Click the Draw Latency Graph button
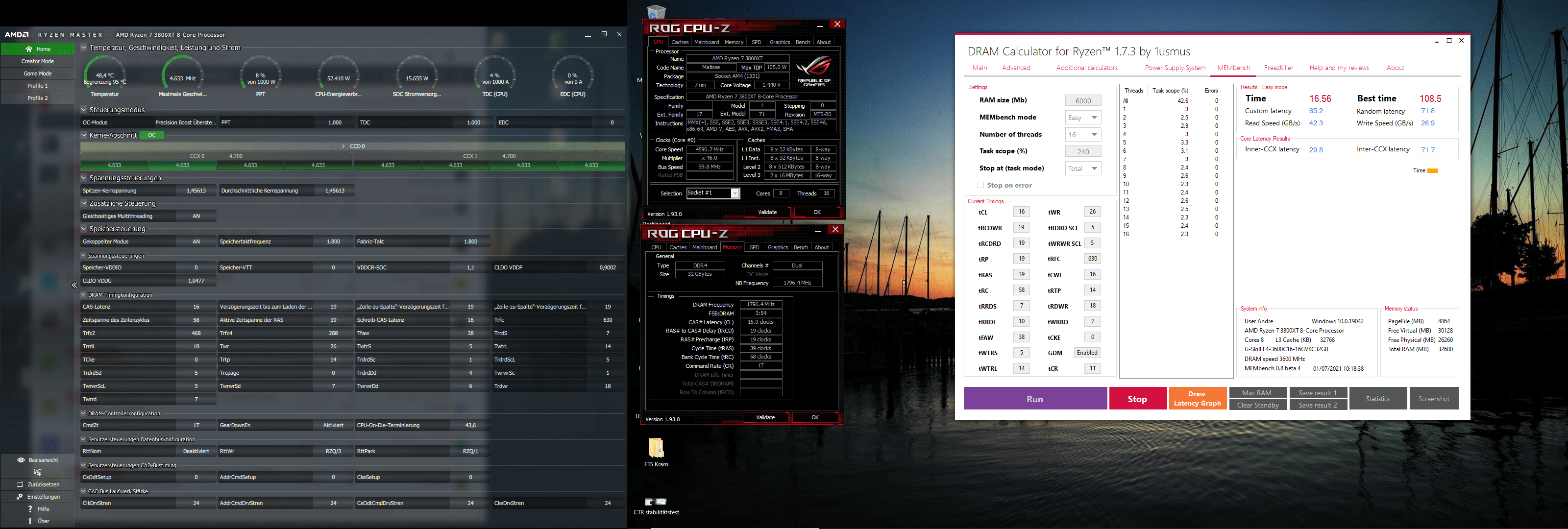The image size is (1568, 529). tap(1197, 399)
